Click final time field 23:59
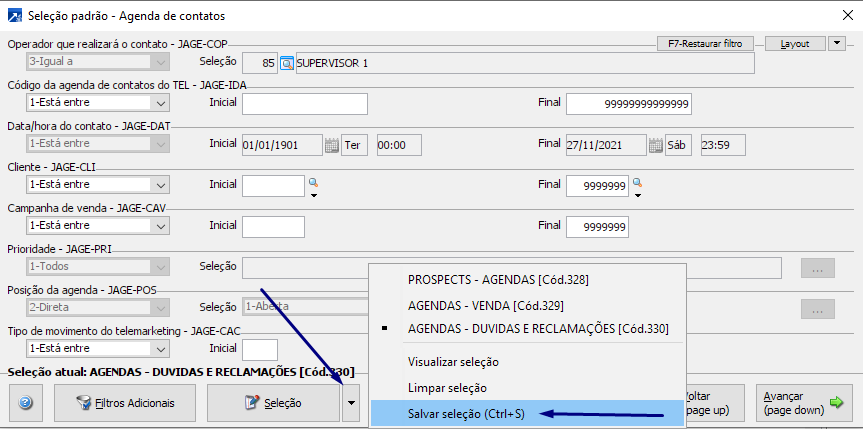 [723, 145]
